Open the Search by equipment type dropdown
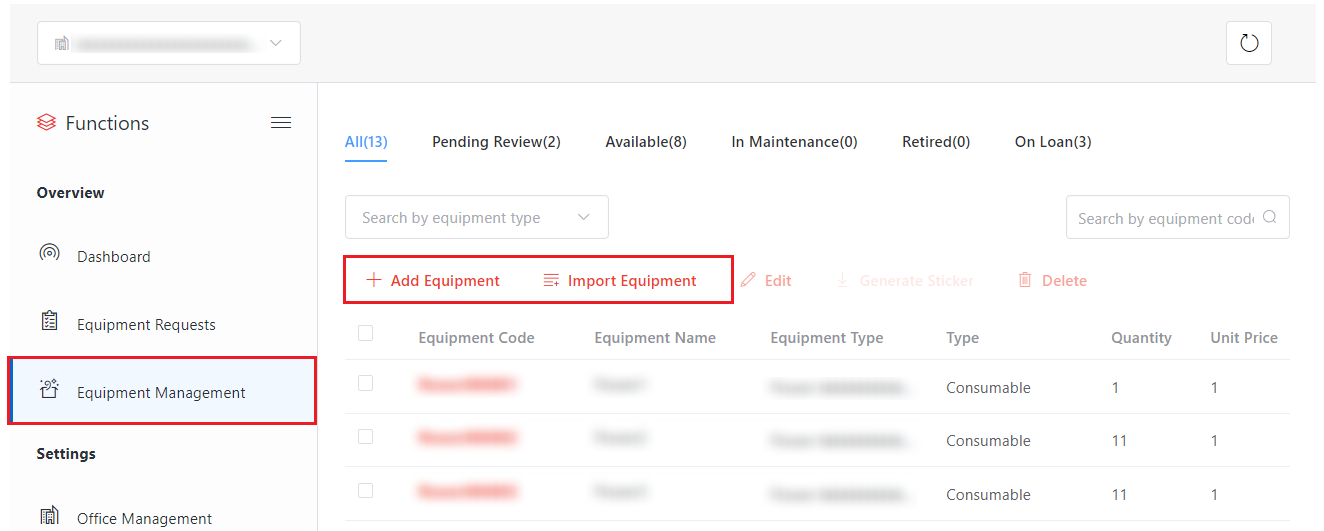The height and width of the screenshot is (531, 1324). pos(477,217)
